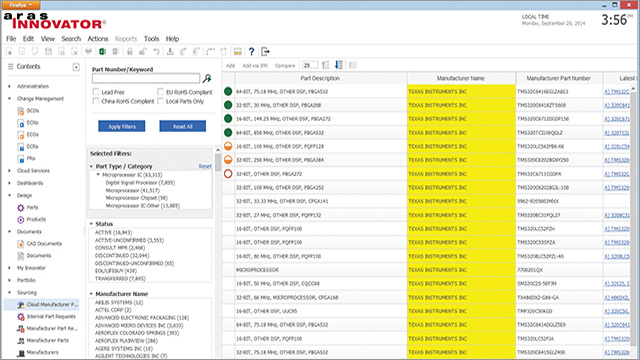The width and height of the screenshot is (640, 360).
Task: Export results to Excel
Action: pos(102,51)
